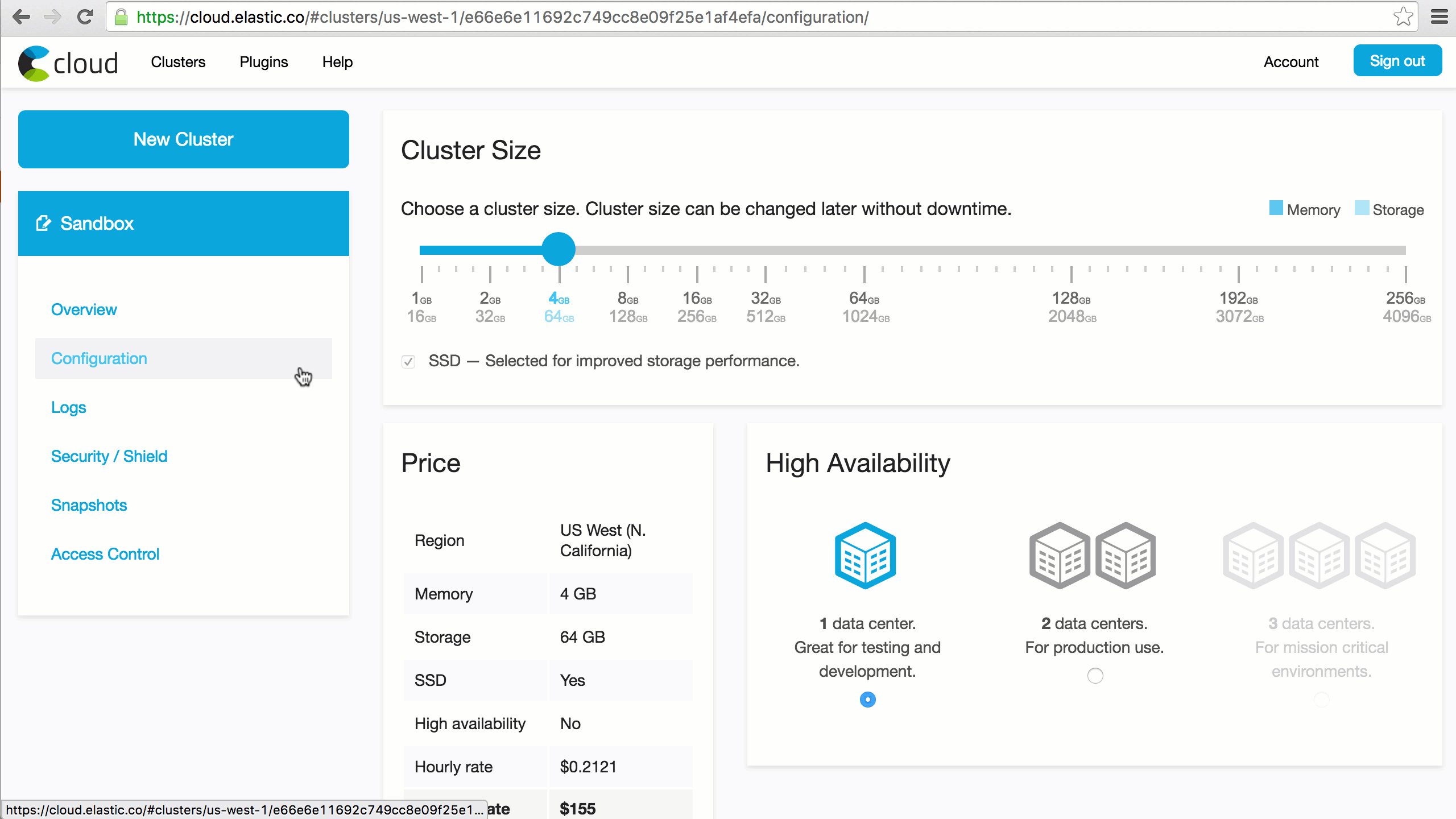Image resolution: width=1456 pixels, height=819 pixels.
Task: Click the New Cluster button icon
Action: [x=183, y=139]
